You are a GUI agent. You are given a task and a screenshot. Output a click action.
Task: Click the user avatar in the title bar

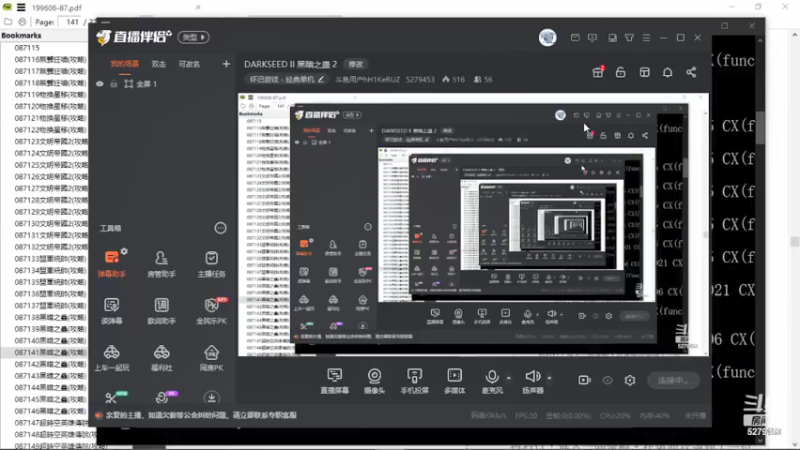[547, 38]
